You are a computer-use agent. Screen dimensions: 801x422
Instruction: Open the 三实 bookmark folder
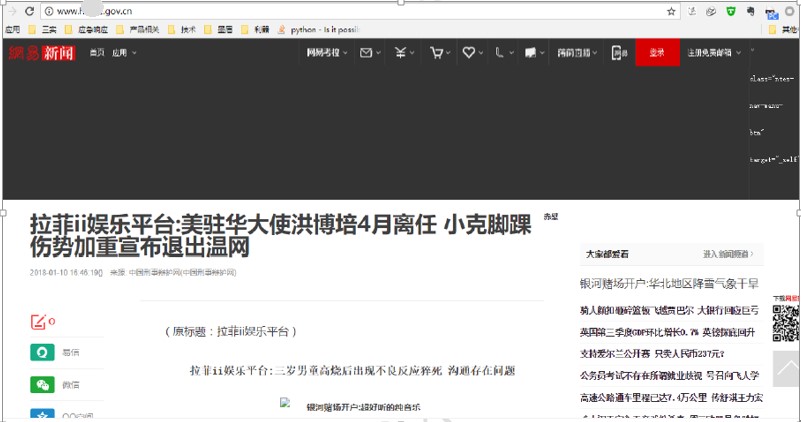pos(43,30)
